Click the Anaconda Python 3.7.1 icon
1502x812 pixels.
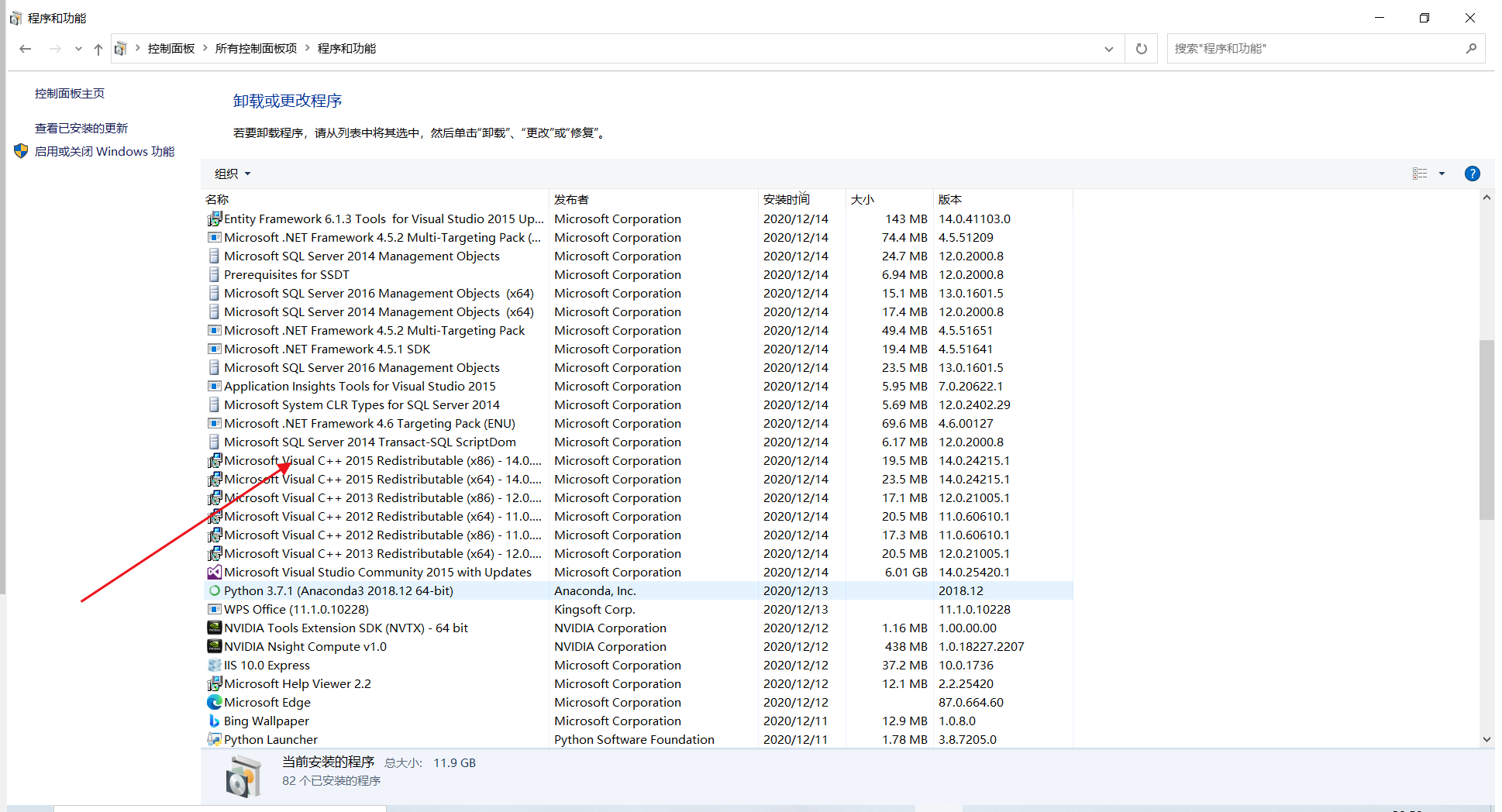coord(215,591)
